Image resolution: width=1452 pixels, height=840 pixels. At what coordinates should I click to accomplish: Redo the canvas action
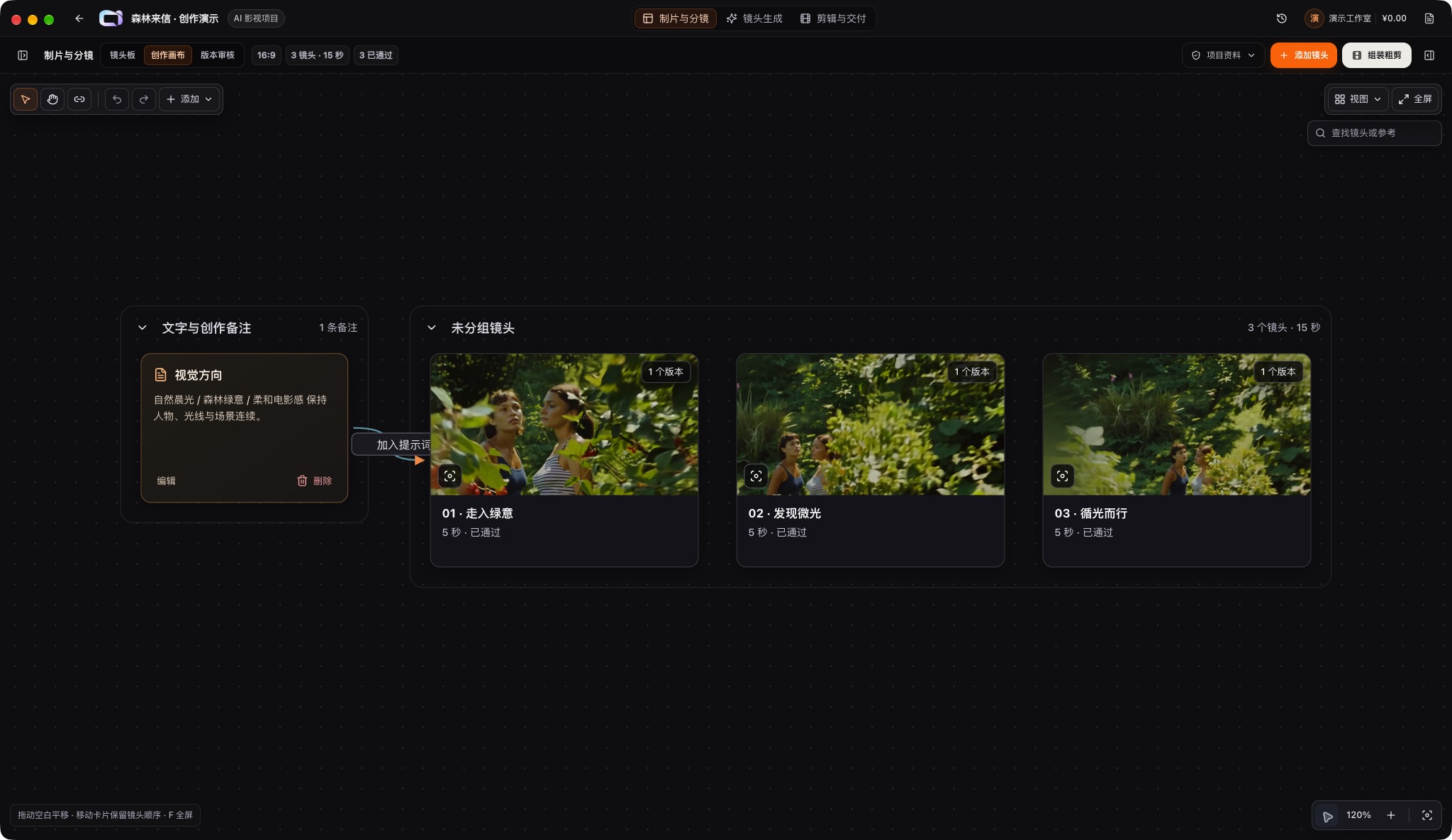(x=144, y=99)
